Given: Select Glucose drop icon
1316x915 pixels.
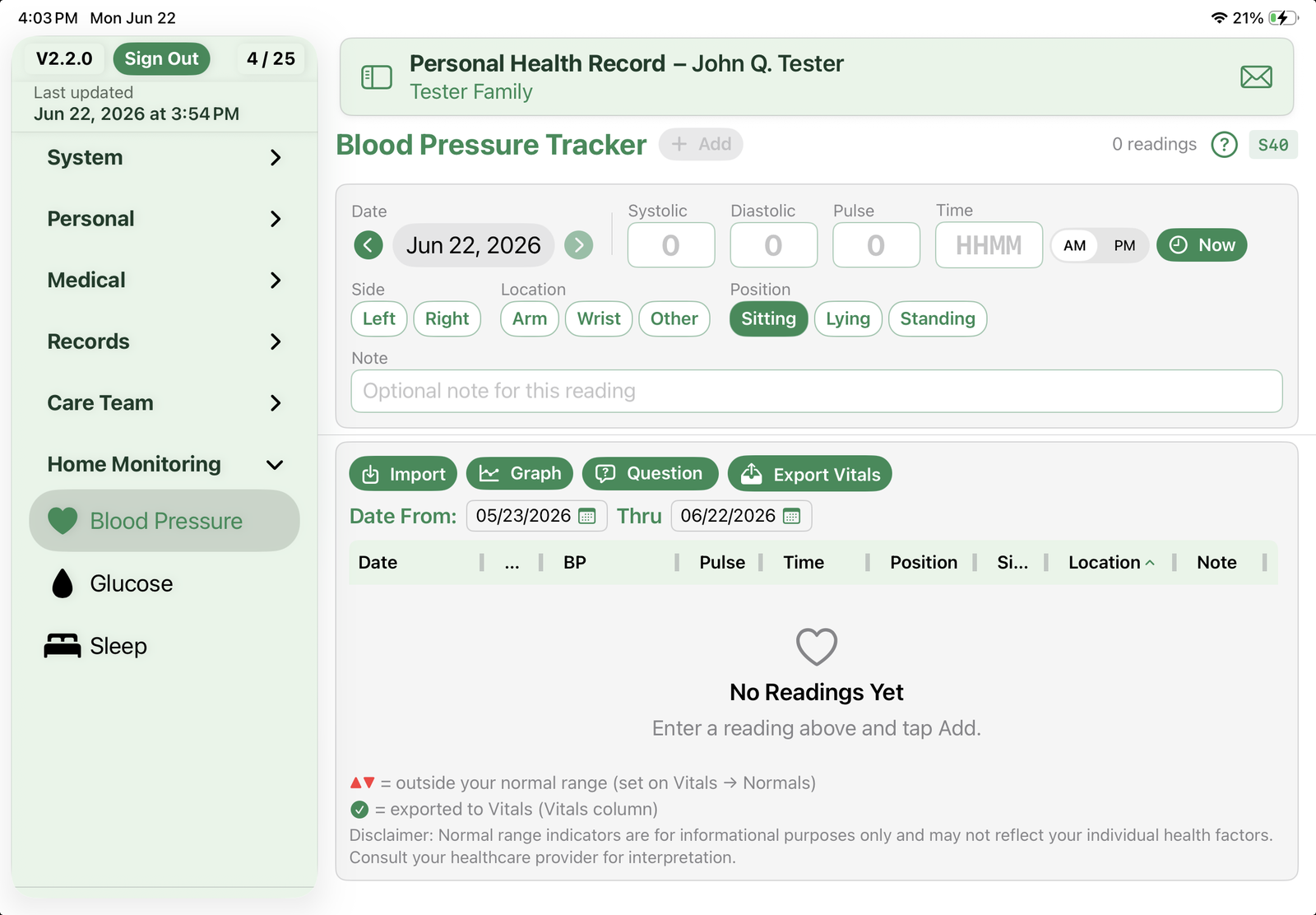Looking at the screenshot, I should (63, 583).
